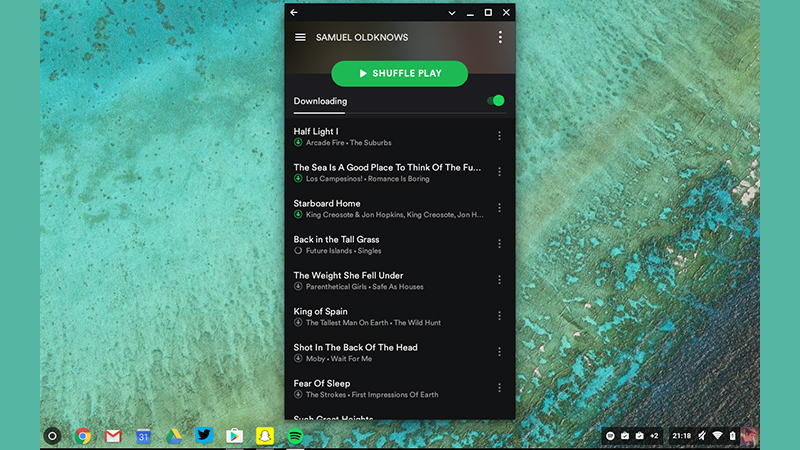Screen dimensions: 800x450
Task: Open Google Calendar from the shelf
Action: pos(143,436)
